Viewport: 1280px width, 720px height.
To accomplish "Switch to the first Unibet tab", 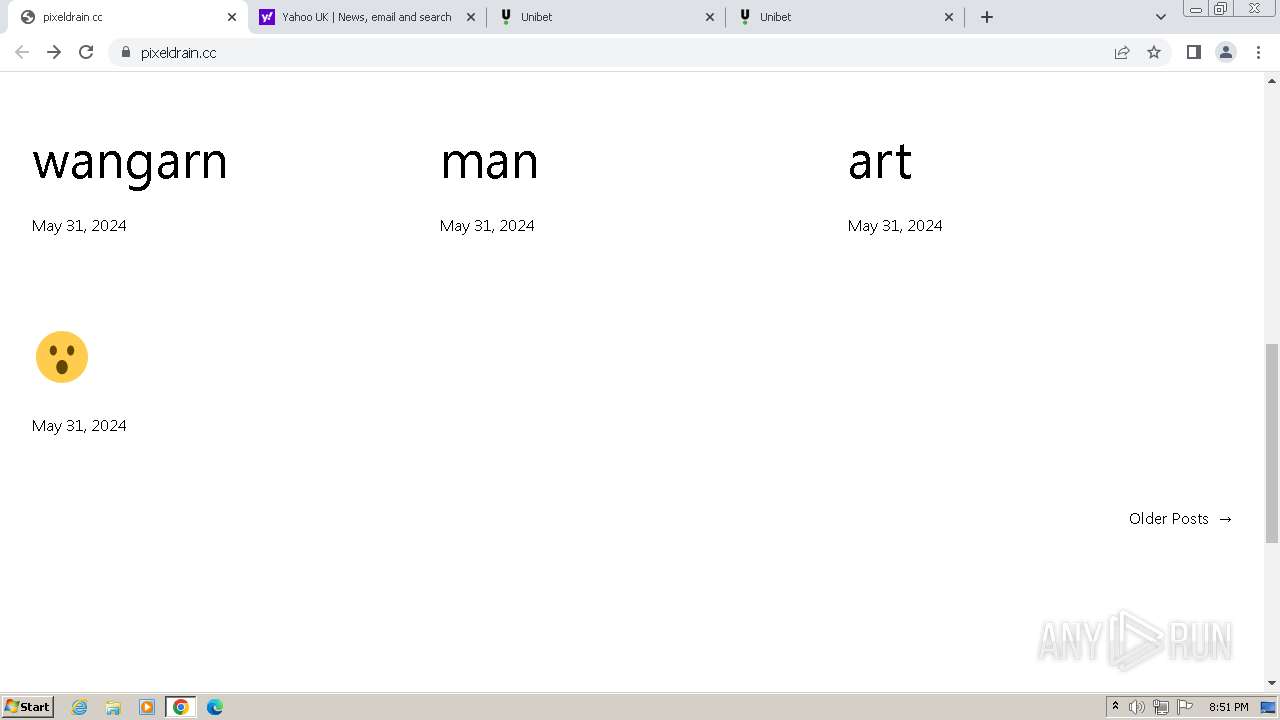I will (x=605, y=17).
